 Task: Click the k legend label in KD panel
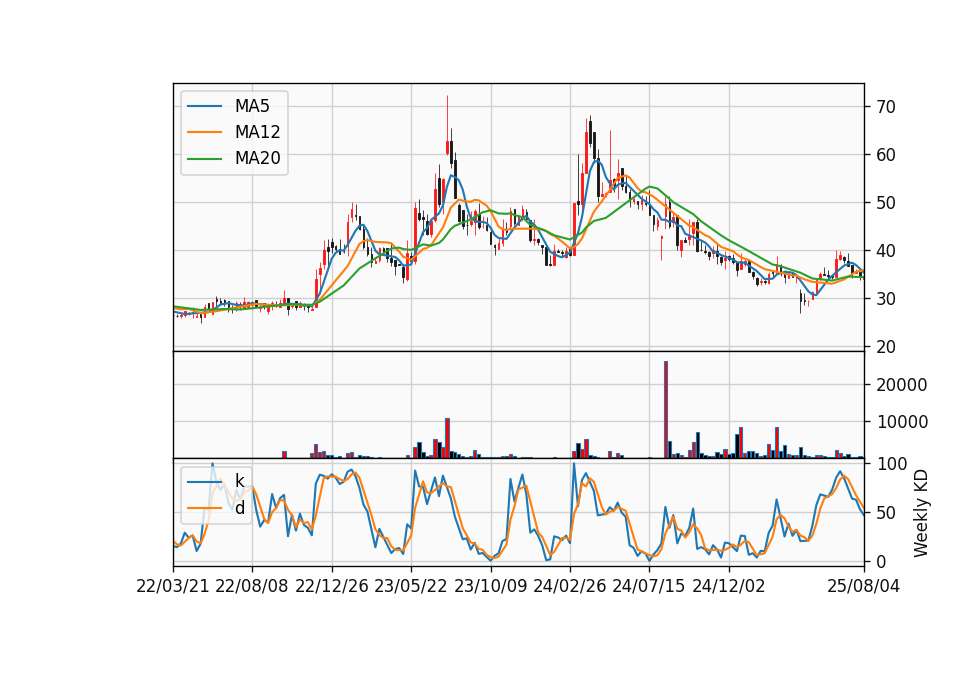click(x=239, y=481)
